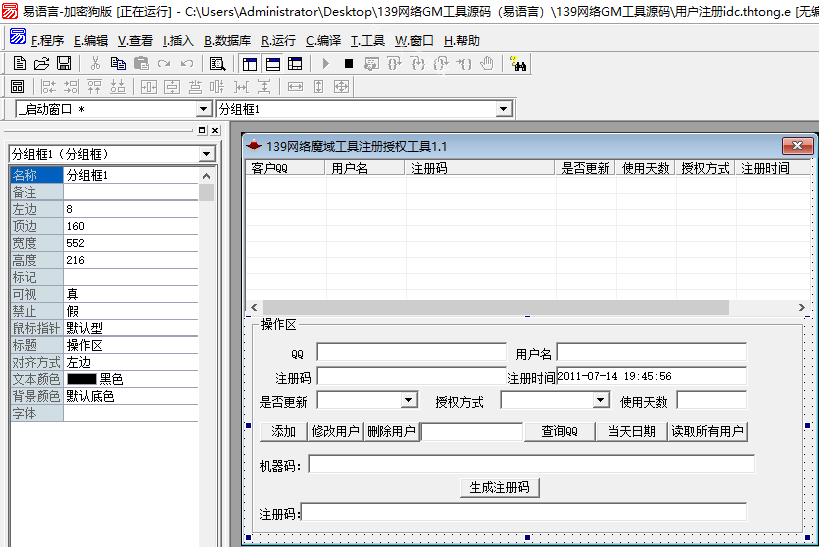Click the 注册时间 field showing 2011-07-14
819x547 pixels.
tap(652, 377)
